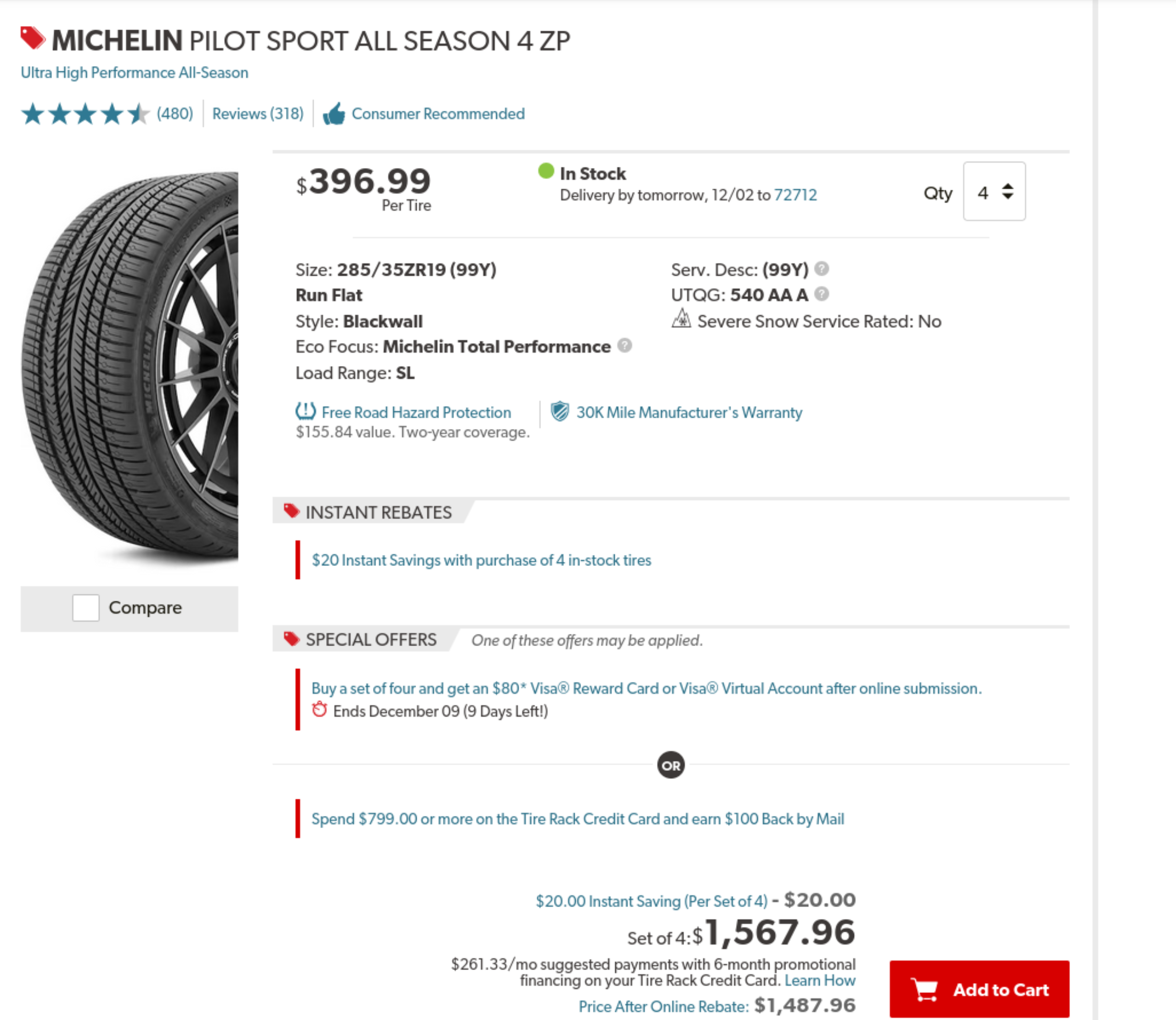Click delivery ZIP code 72712
This screenshot has height=1020, width=1176.
(795, 195)
